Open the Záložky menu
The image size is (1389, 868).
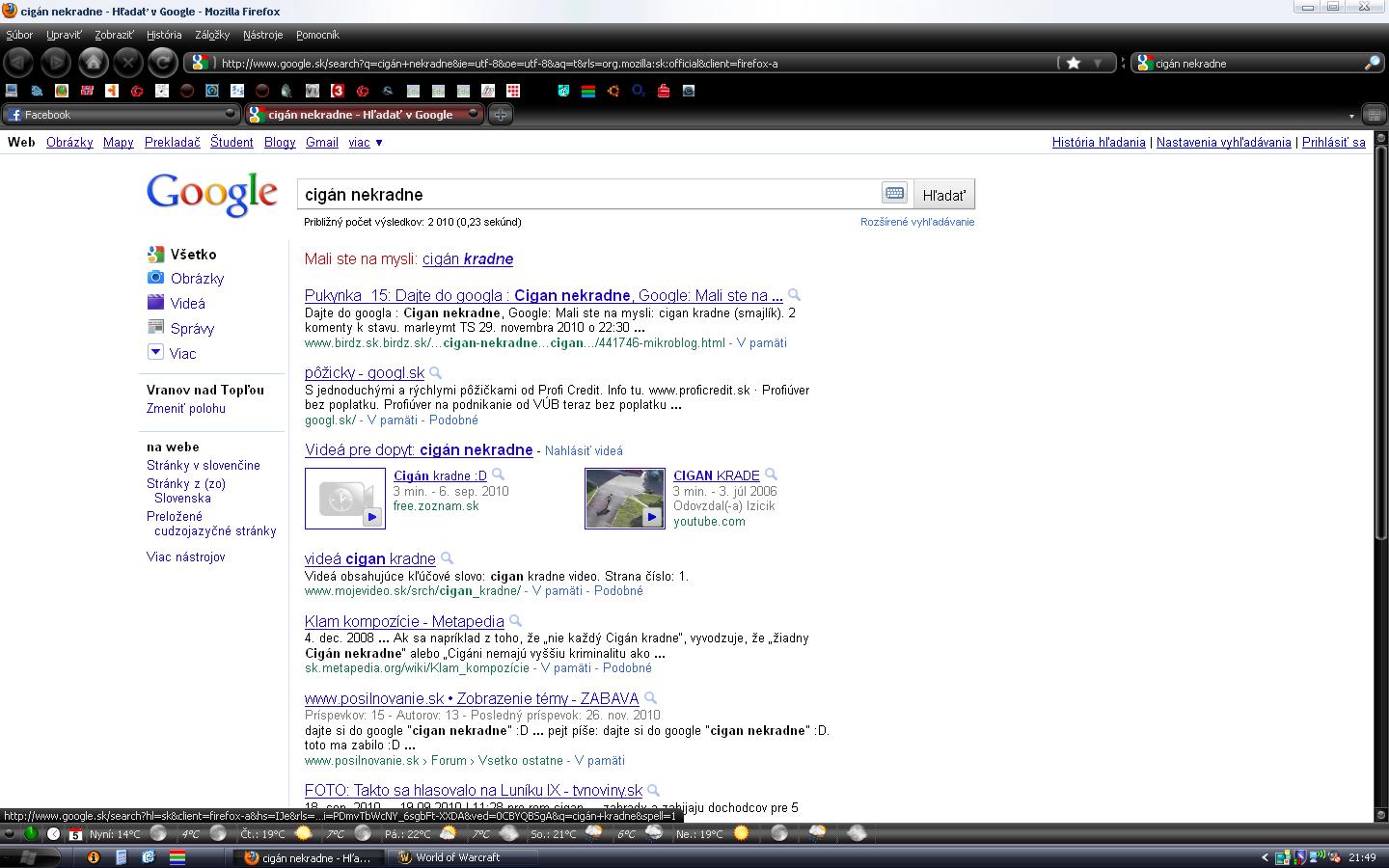coord(212,35)
